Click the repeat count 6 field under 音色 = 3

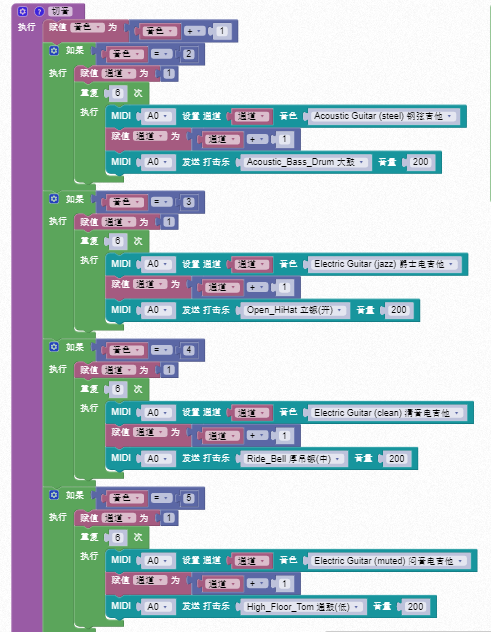click(117, 241)
